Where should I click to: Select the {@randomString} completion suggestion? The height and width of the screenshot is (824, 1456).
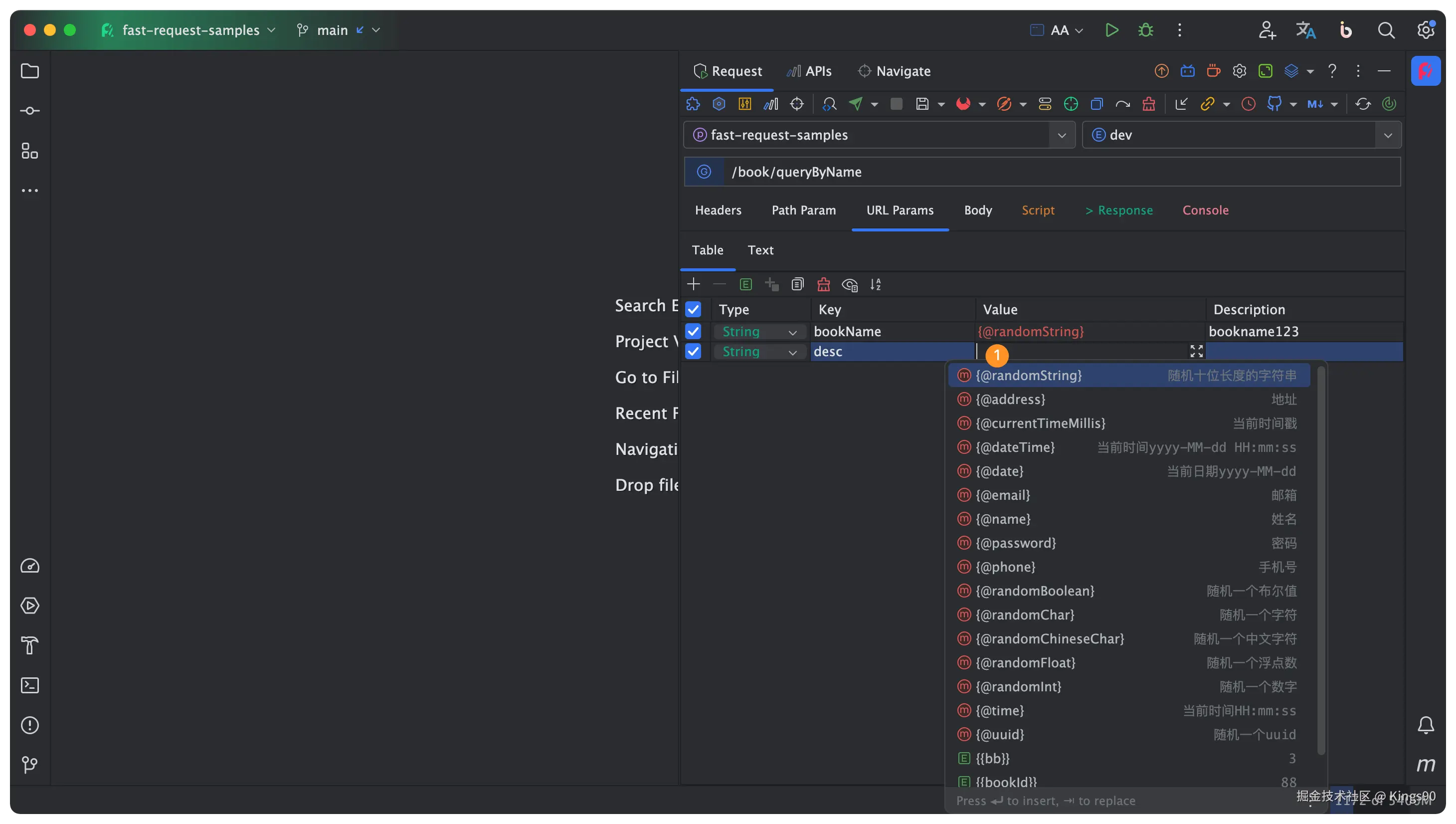tap(1128, 375)
